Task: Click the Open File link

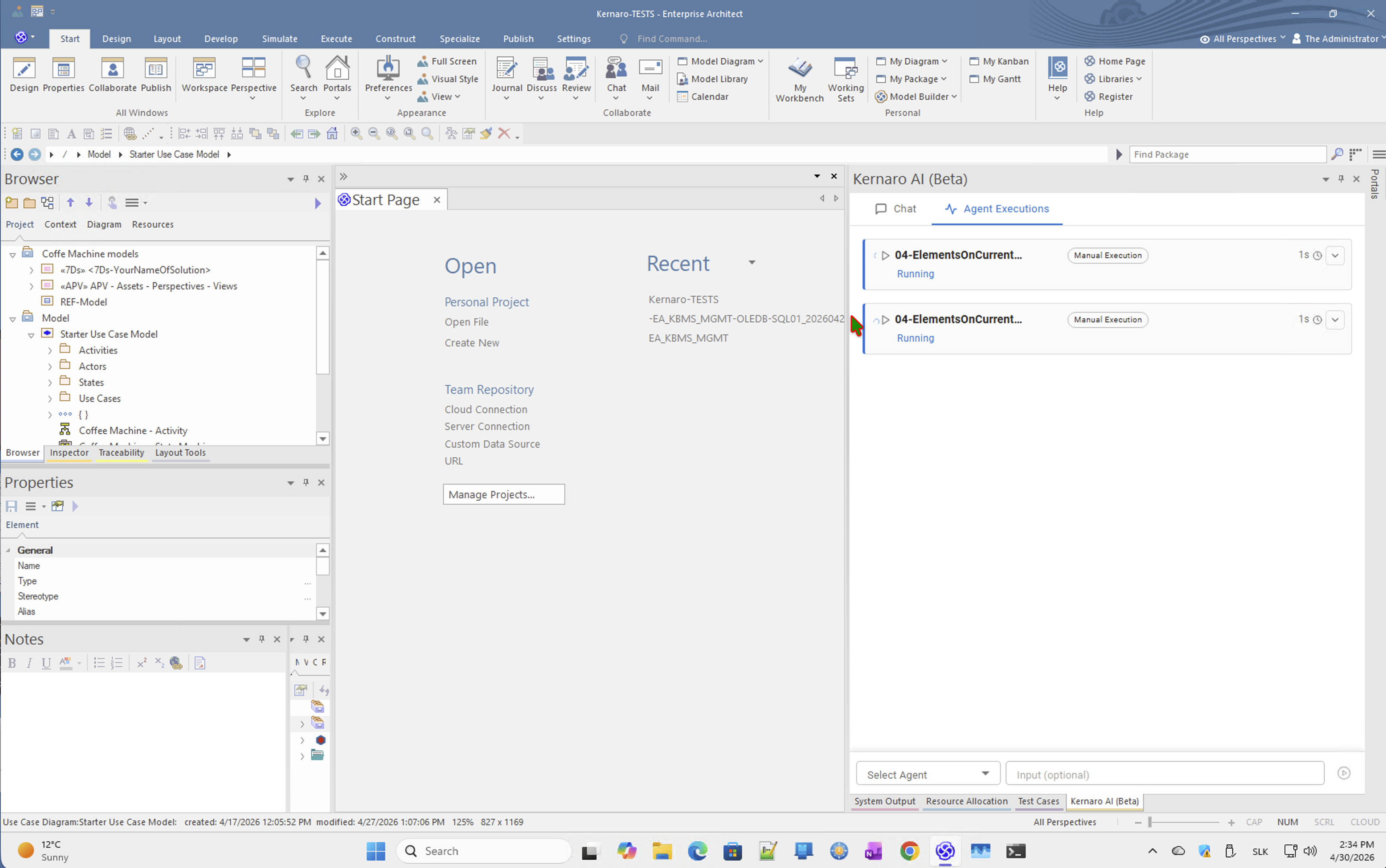Action: pyautogui.click(x=466, y=322)
